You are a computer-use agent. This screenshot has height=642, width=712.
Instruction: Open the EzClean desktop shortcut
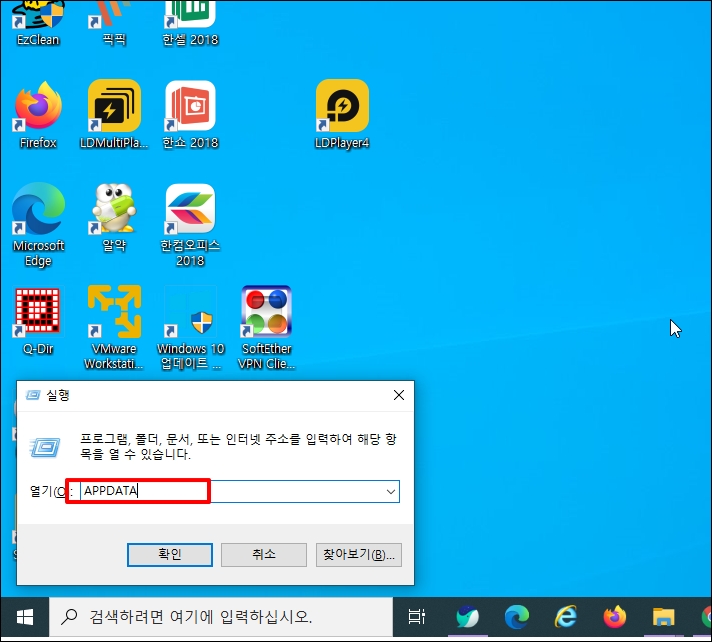pos(38,23)
